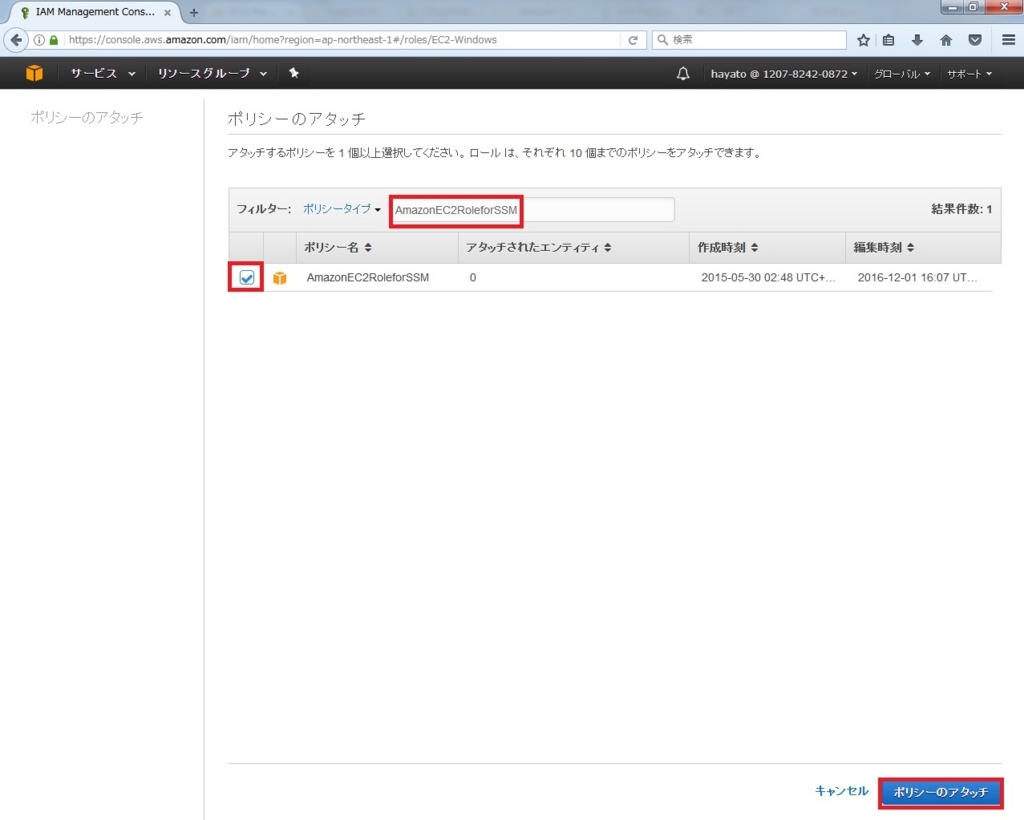
Task: Open the グローバル region dropdown
Action: pyautogui.click(x=902, y=74)
